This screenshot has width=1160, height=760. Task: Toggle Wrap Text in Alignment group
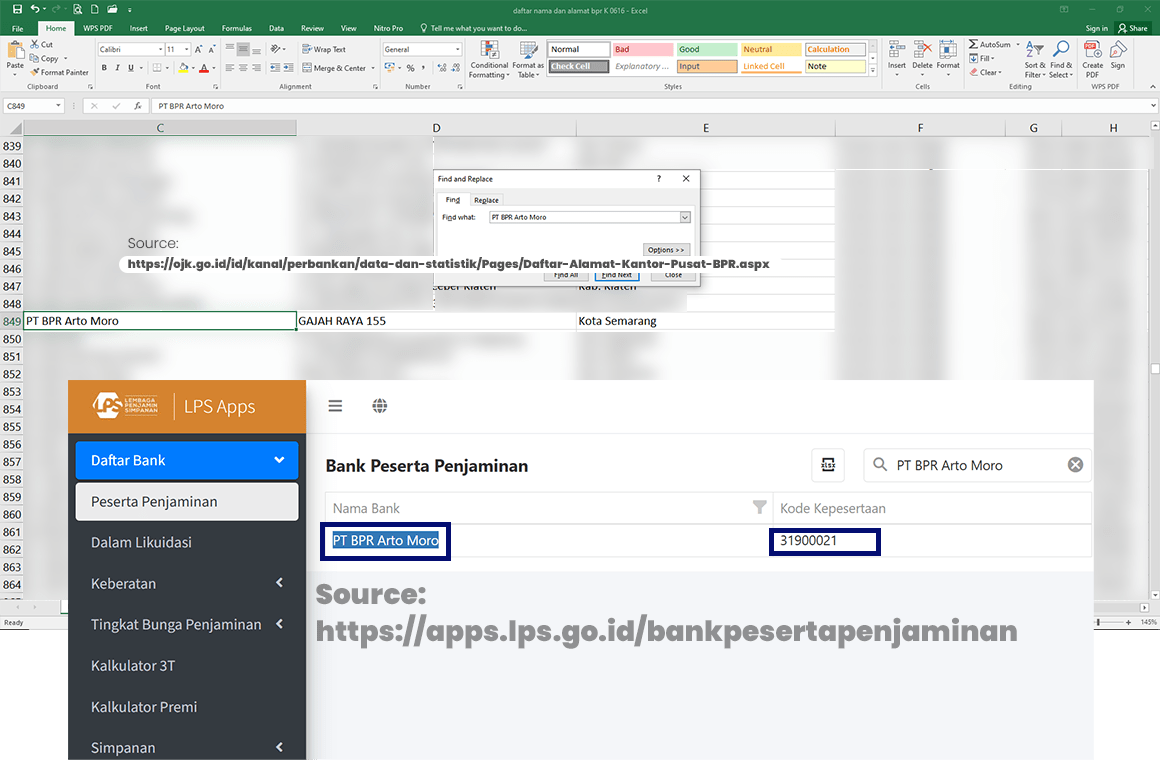coord(324,49)
